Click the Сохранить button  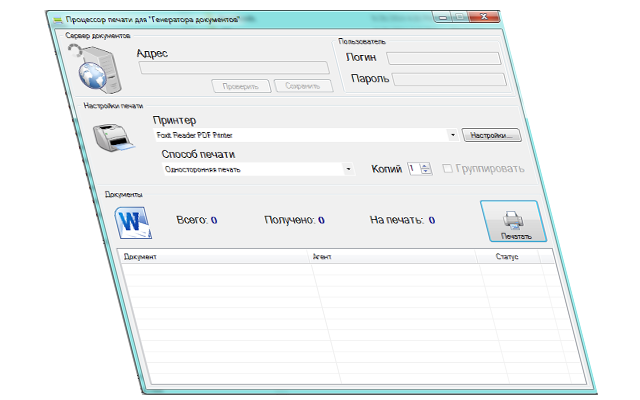[303, 86]
